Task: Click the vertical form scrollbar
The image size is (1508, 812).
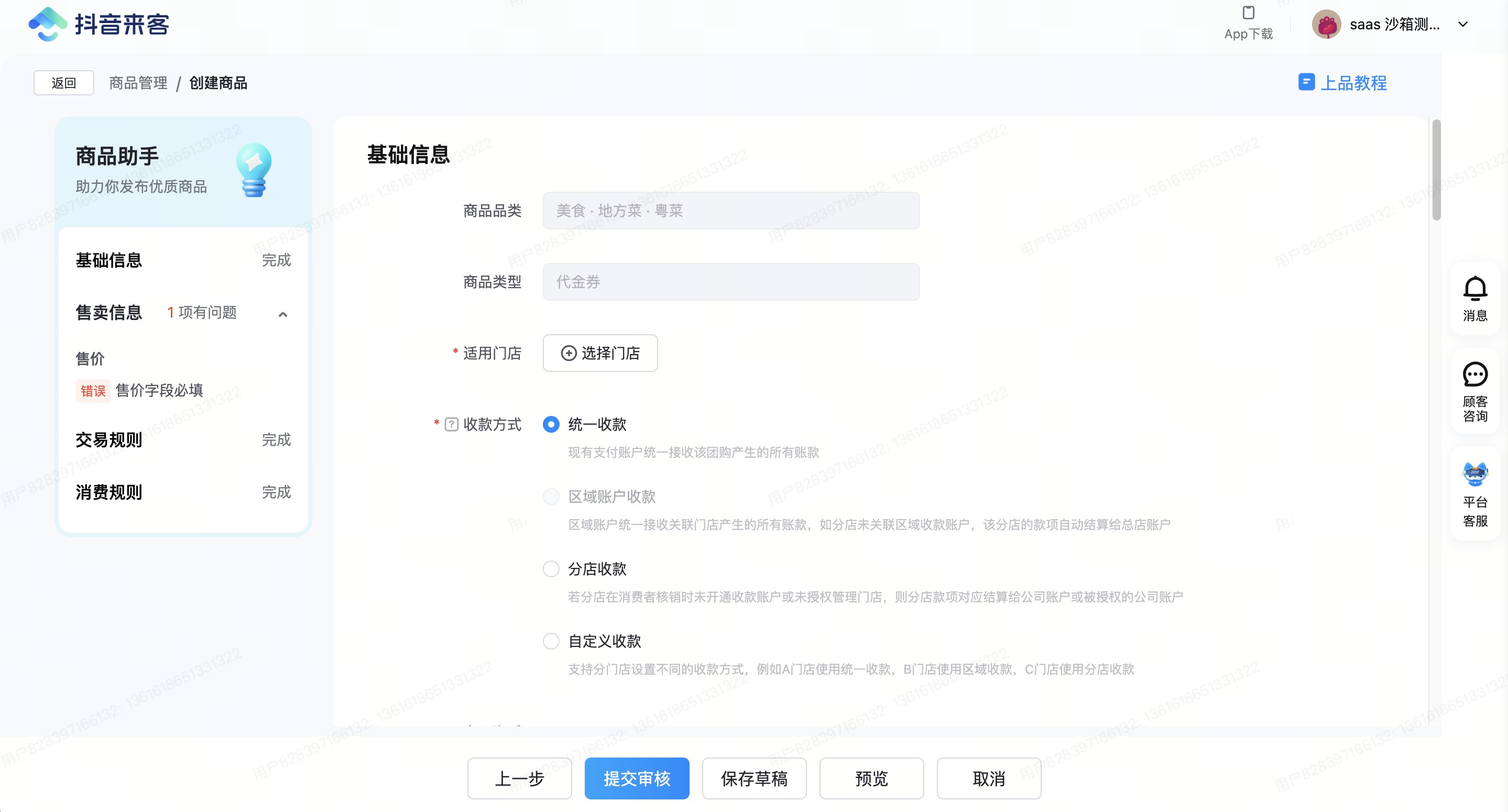Action: coord(1436,170)
